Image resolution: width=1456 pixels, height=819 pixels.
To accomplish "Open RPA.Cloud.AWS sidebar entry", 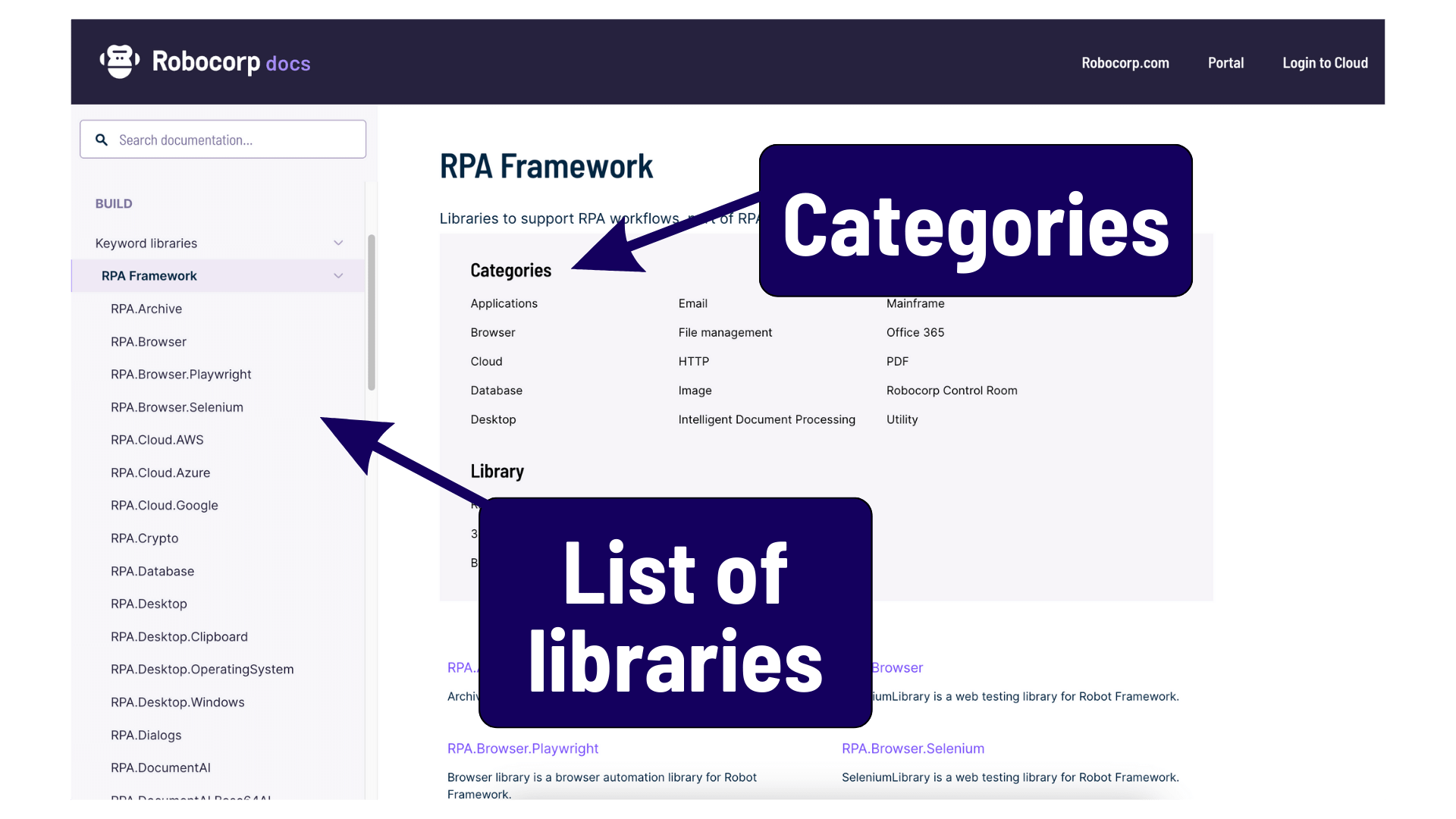I will [157, 440].
